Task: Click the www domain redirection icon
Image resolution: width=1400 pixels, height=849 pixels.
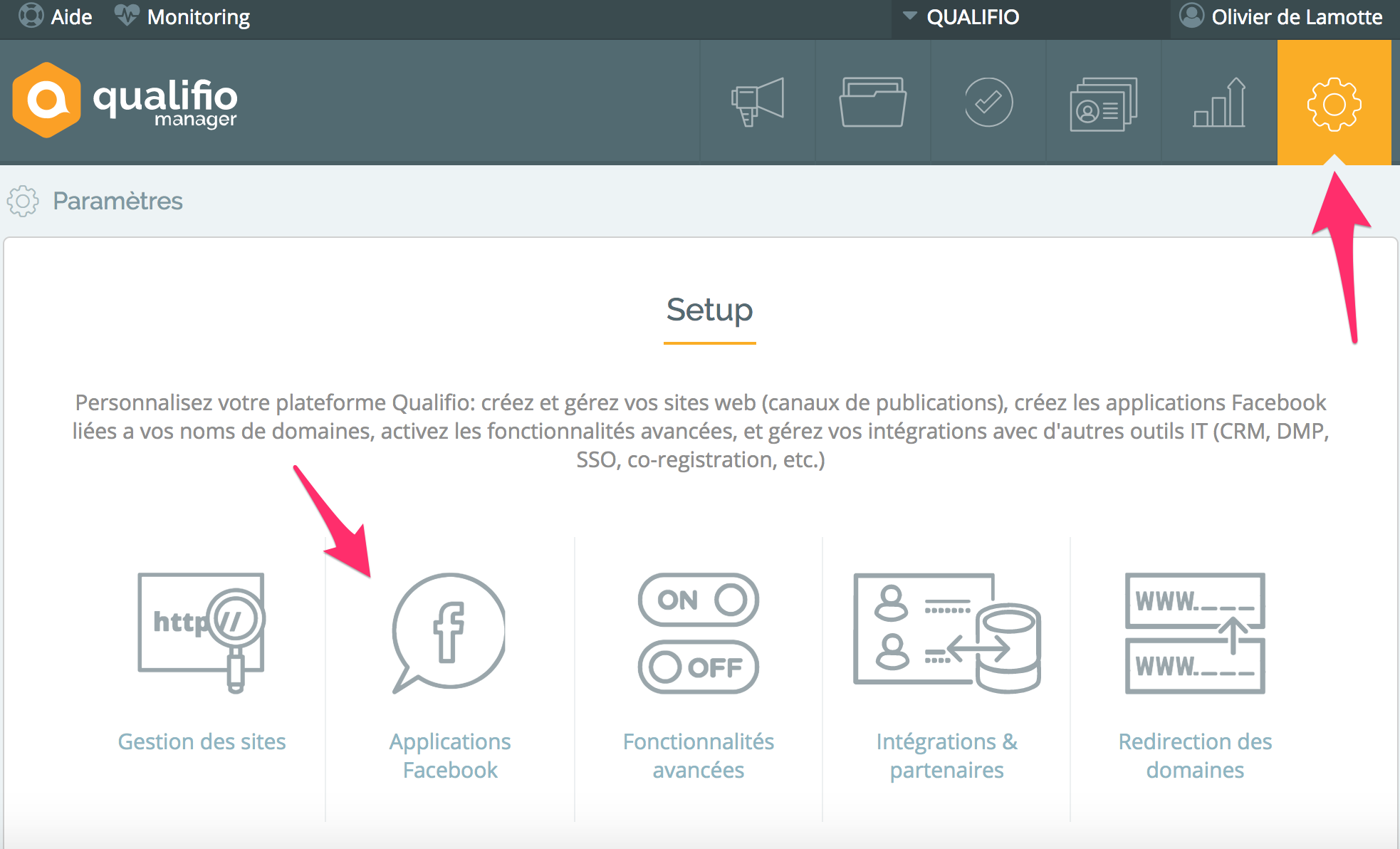Action: coord(1195,632)
